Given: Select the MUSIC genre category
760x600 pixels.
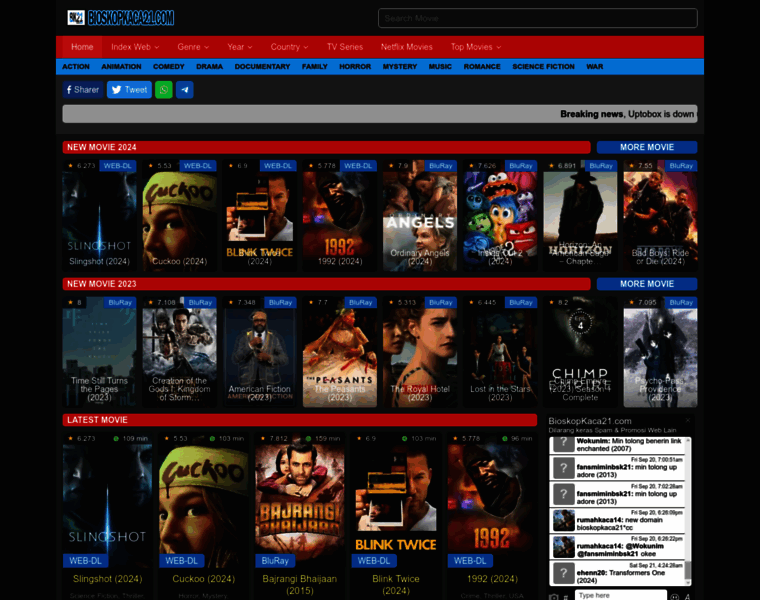Looking at the screenshot, I should click(440, 67).
